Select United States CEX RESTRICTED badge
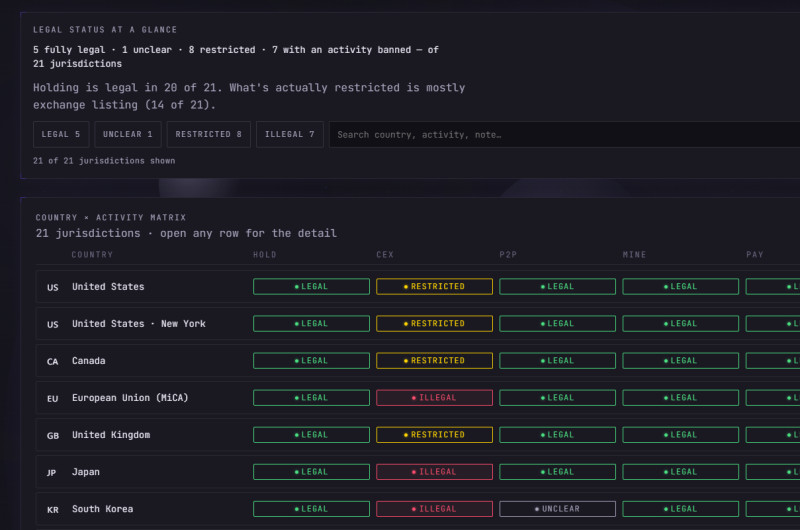 coord(434,287)
